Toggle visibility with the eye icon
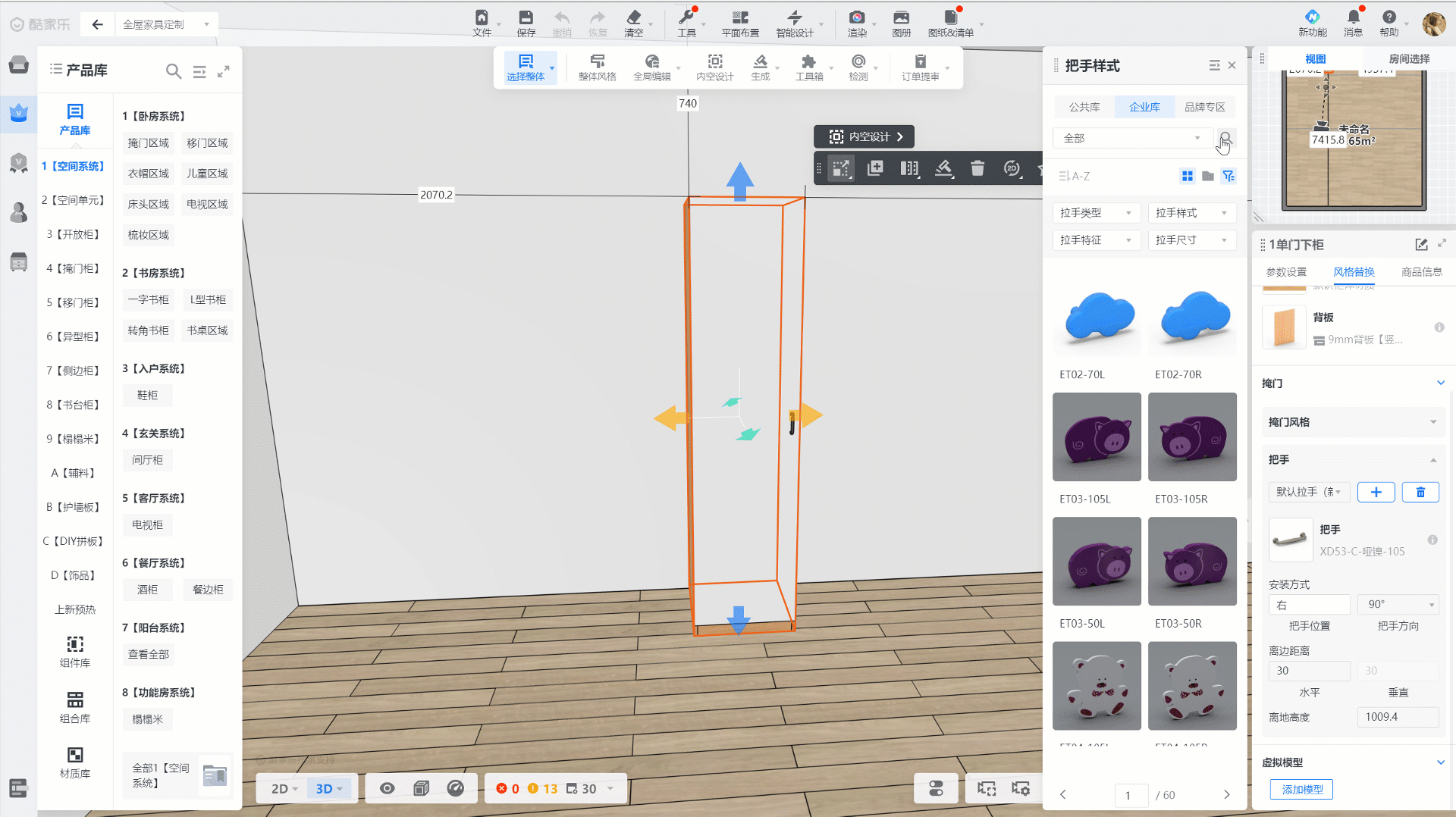1456x817 pixels. pos(387,788)
